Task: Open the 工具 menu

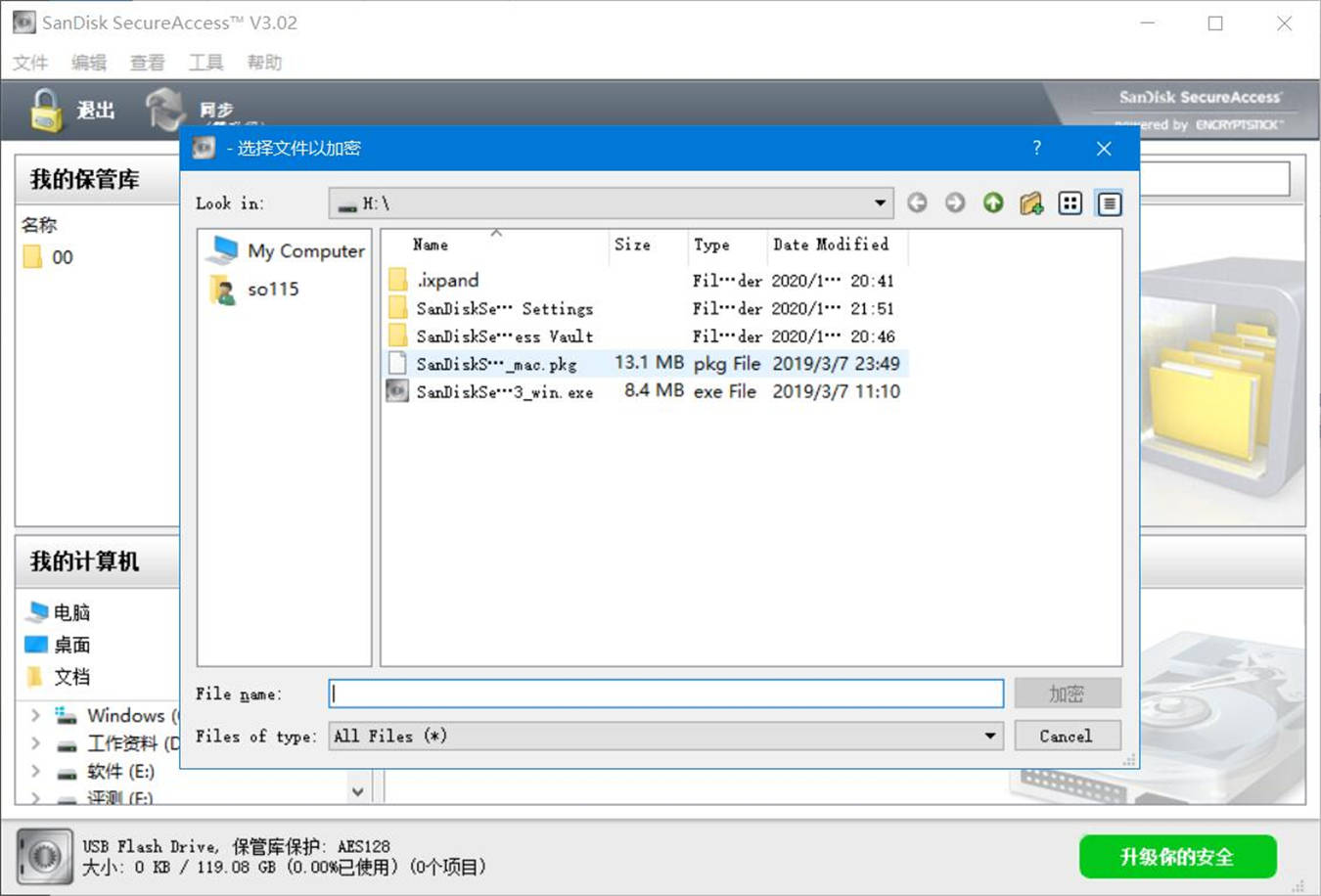Action: [x=205, y=63]
